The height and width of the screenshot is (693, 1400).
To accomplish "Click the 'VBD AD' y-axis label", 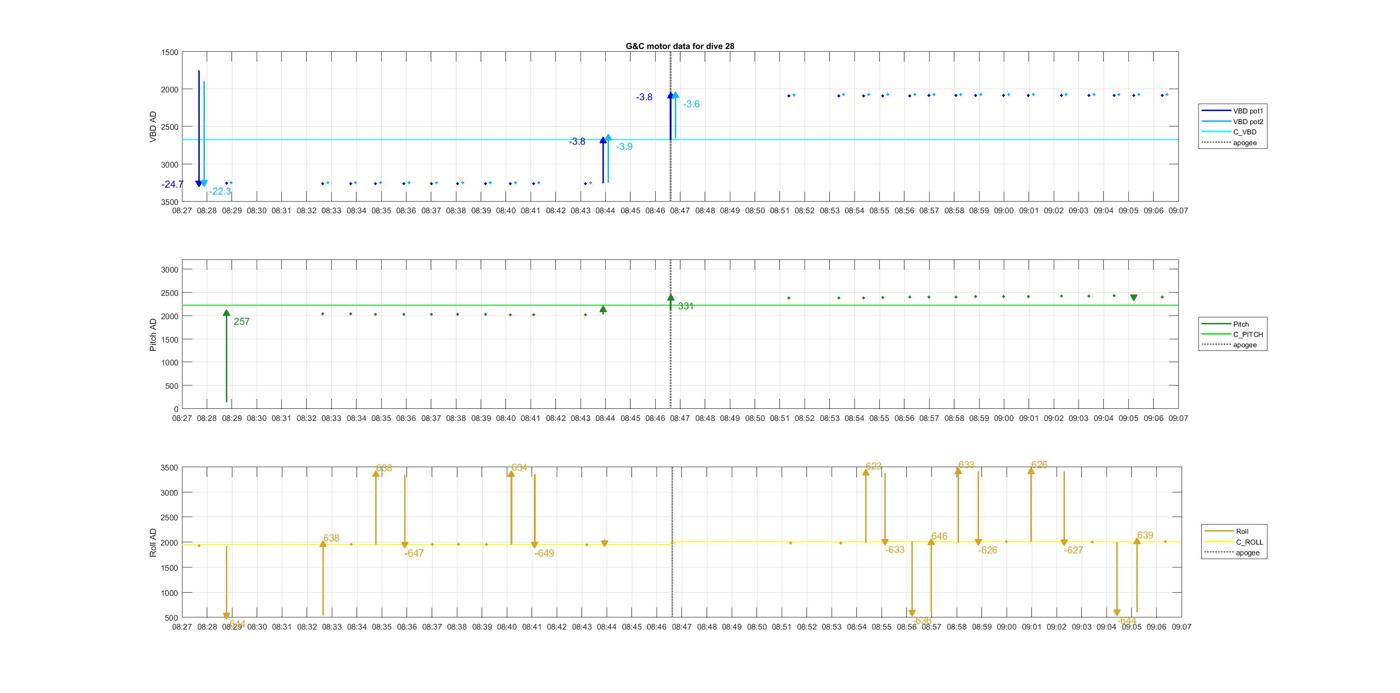I will point(153,126).
